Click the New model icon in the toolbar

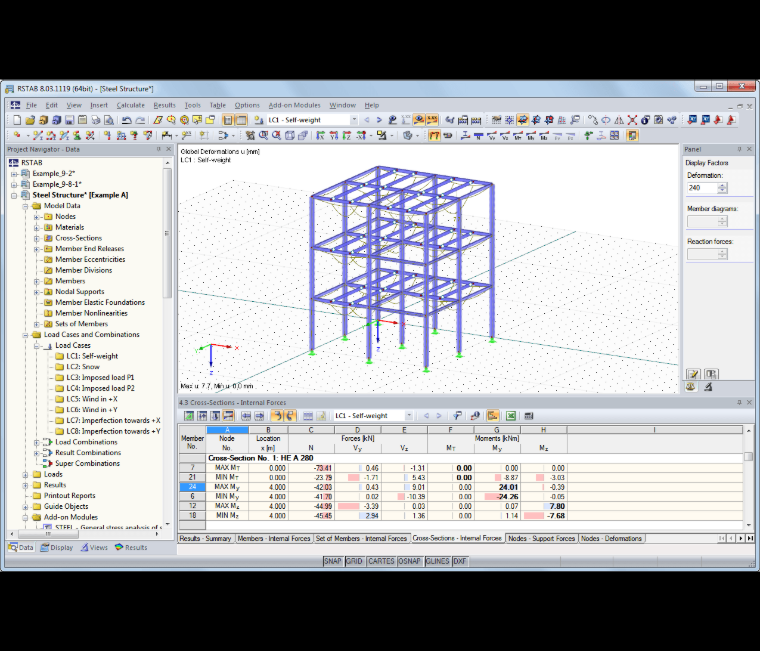[x=17, y=120]
